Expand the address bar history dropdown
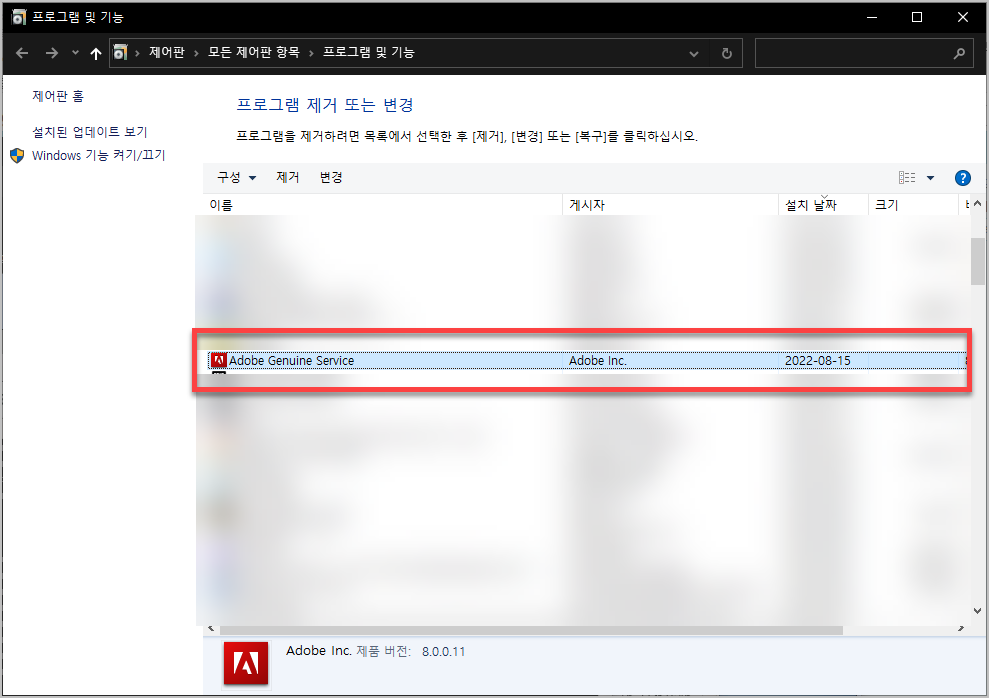The width and height of the screenshot is (989, 698). click(694, 54)
